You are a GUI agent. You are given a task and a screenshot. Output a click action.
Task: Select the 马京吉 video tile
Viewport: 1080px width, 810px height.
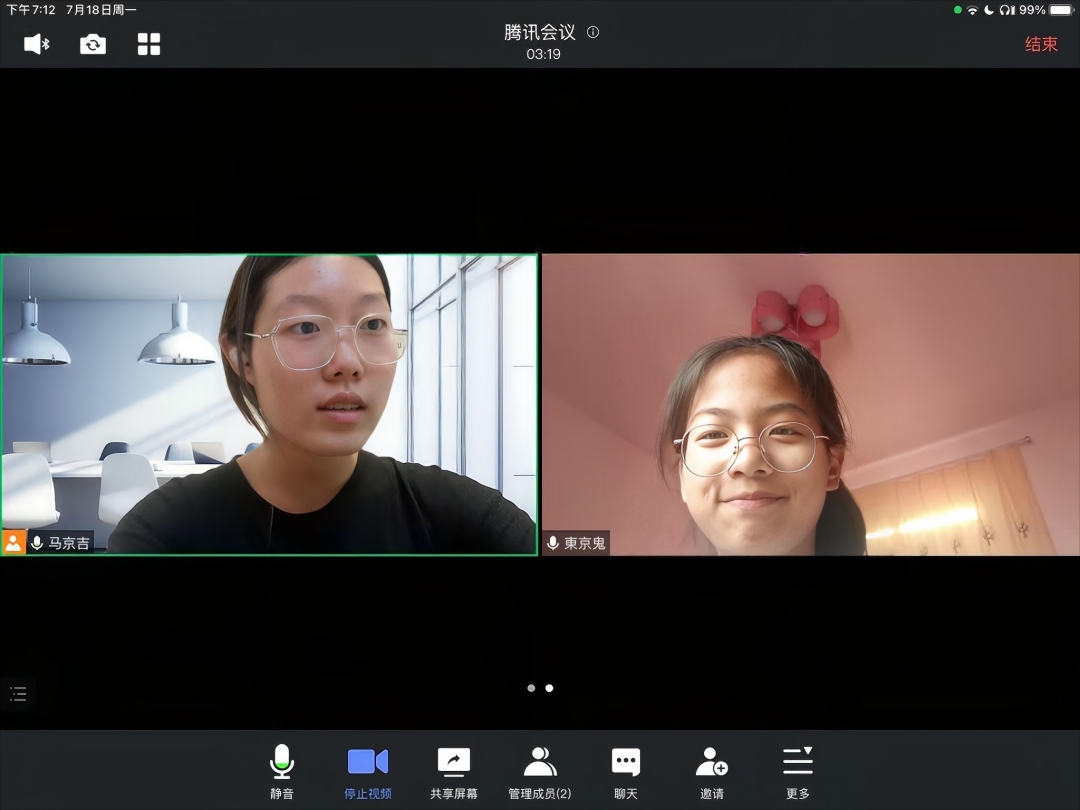point(269,404)
